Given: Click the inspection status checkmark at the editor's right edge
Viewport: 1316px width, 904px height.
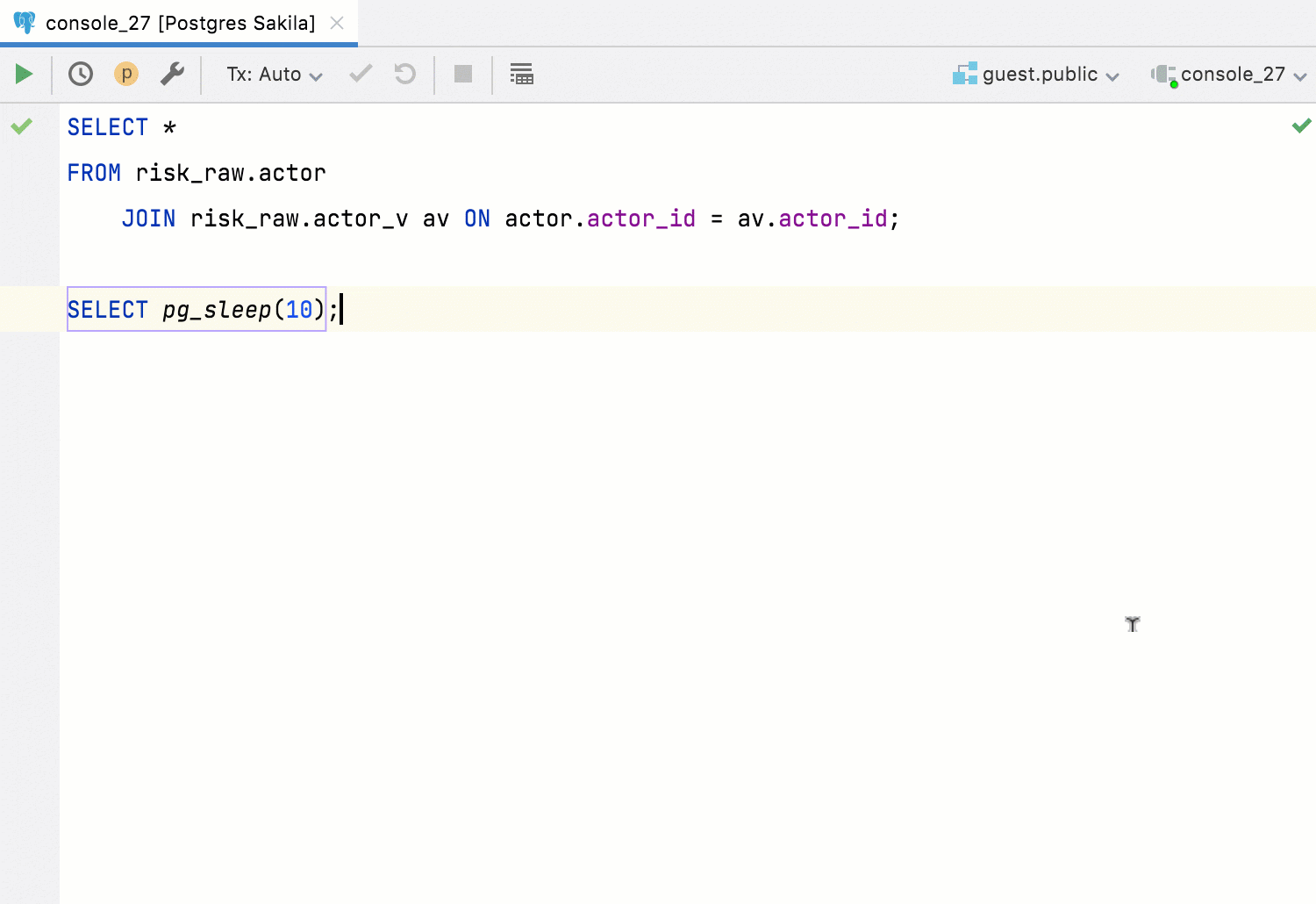Looking at the screenshot, I should (x=1302, y=126).
